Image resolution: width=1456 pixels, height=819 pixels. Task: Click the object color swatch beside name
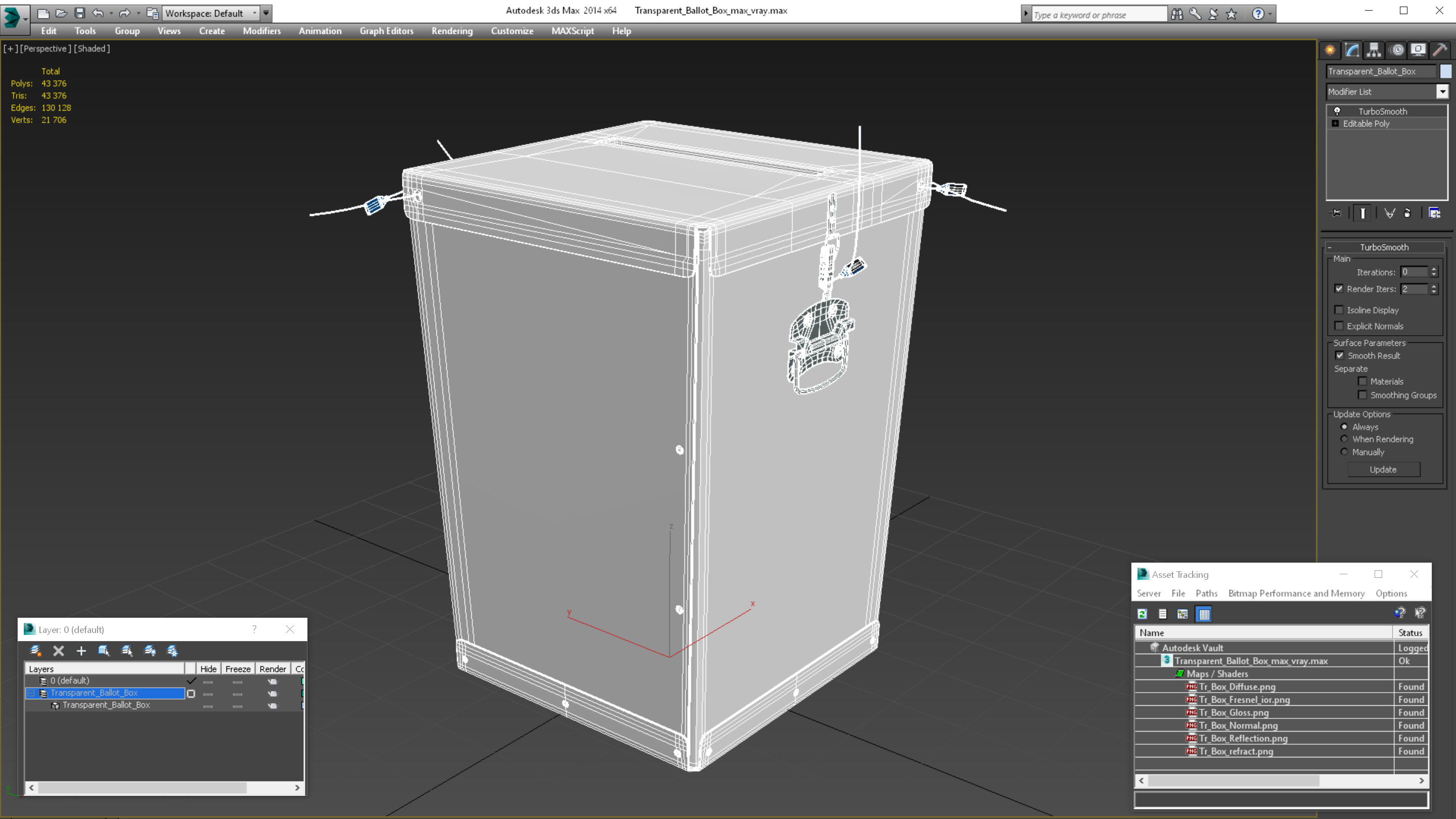coord(1445,71)
